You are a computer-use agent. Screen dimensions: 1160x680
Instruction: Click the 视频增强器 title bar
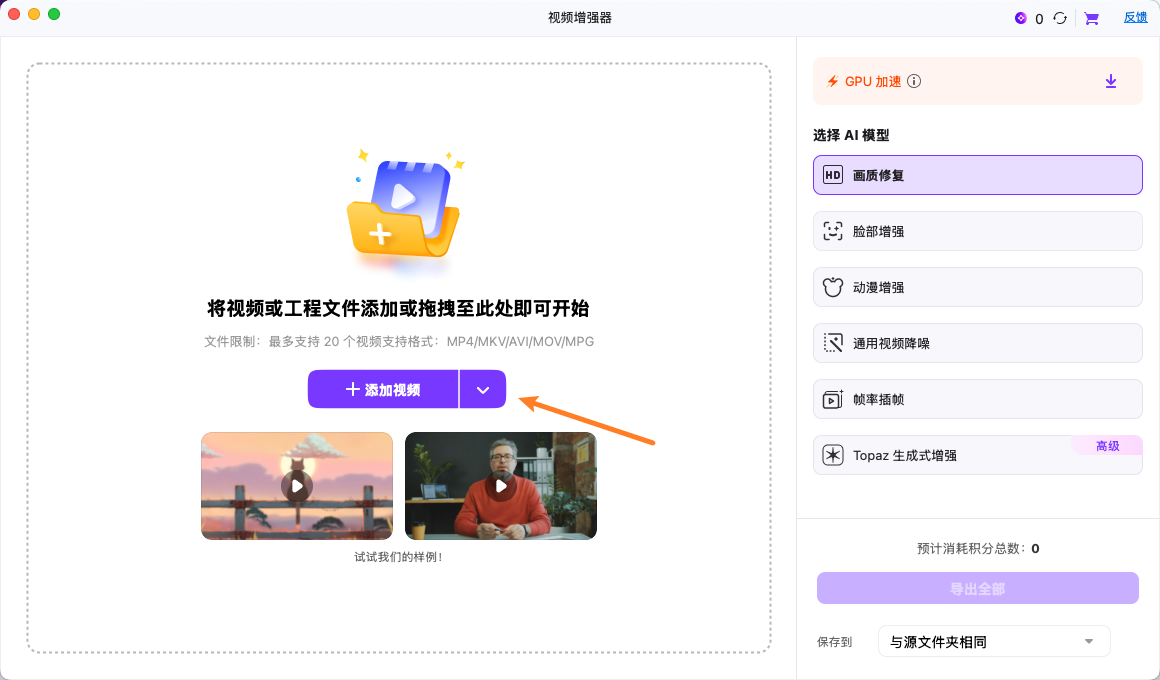click(x=580, y=15)
